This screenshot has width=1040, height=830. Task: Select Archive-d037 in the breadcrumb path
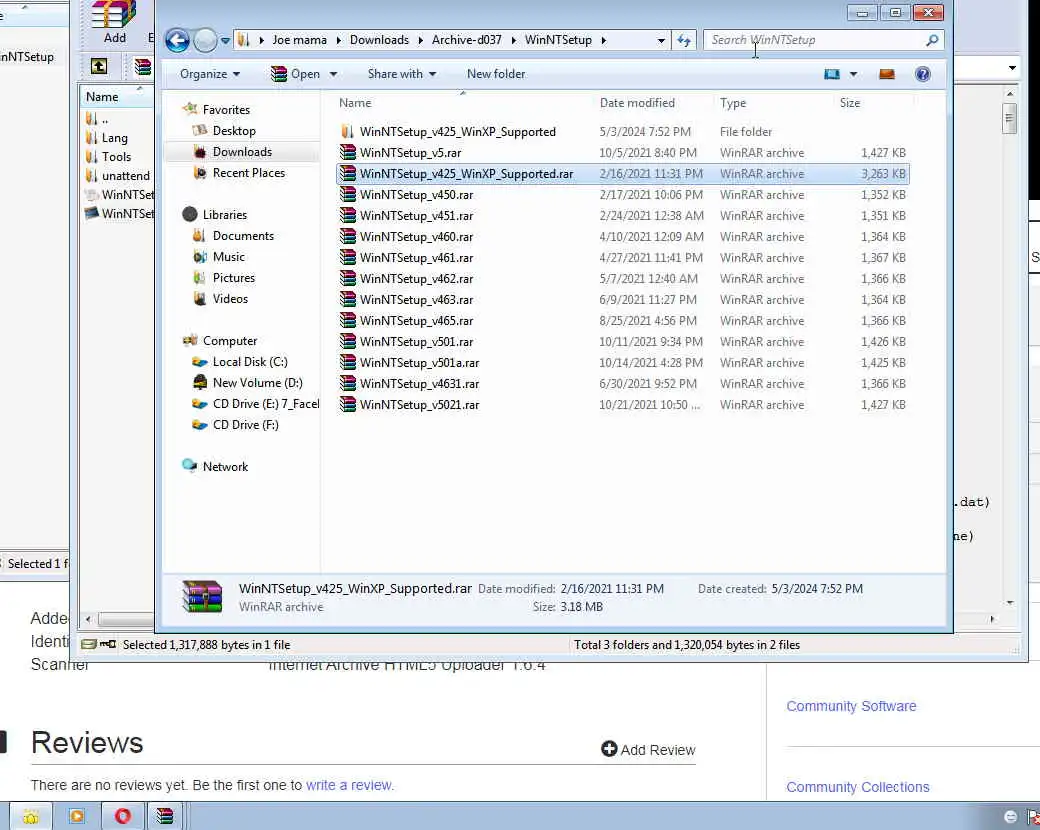point(466,40)
